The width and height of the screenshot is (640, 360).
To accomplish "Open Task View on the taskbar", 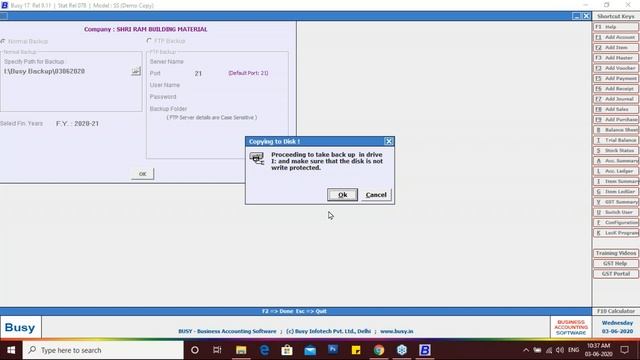I will pos(217,350).
